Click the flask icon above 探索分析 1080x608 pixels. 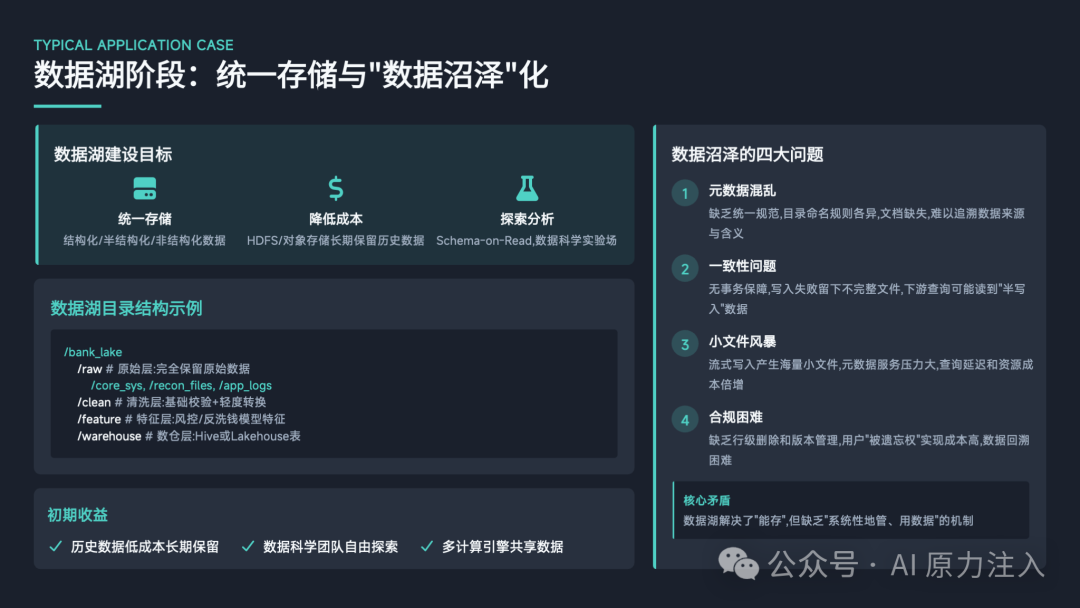point(527,188)
